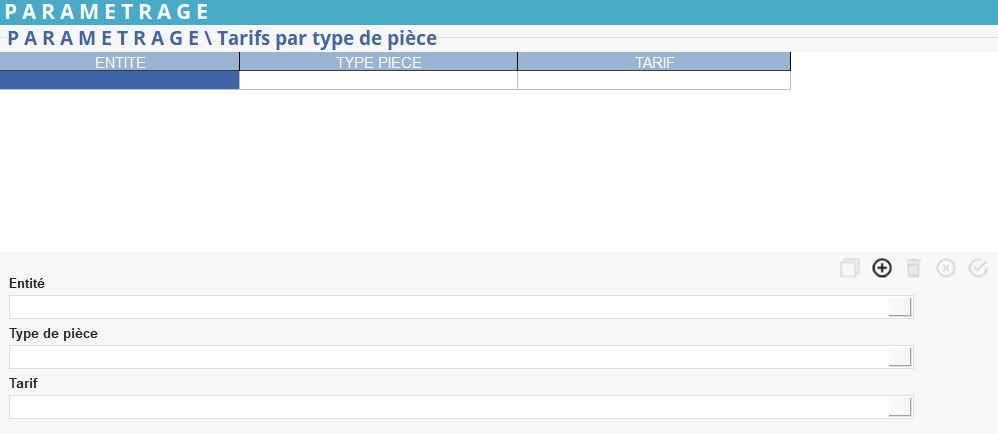Select the empty TARIF cell in first row

point(654,81)
